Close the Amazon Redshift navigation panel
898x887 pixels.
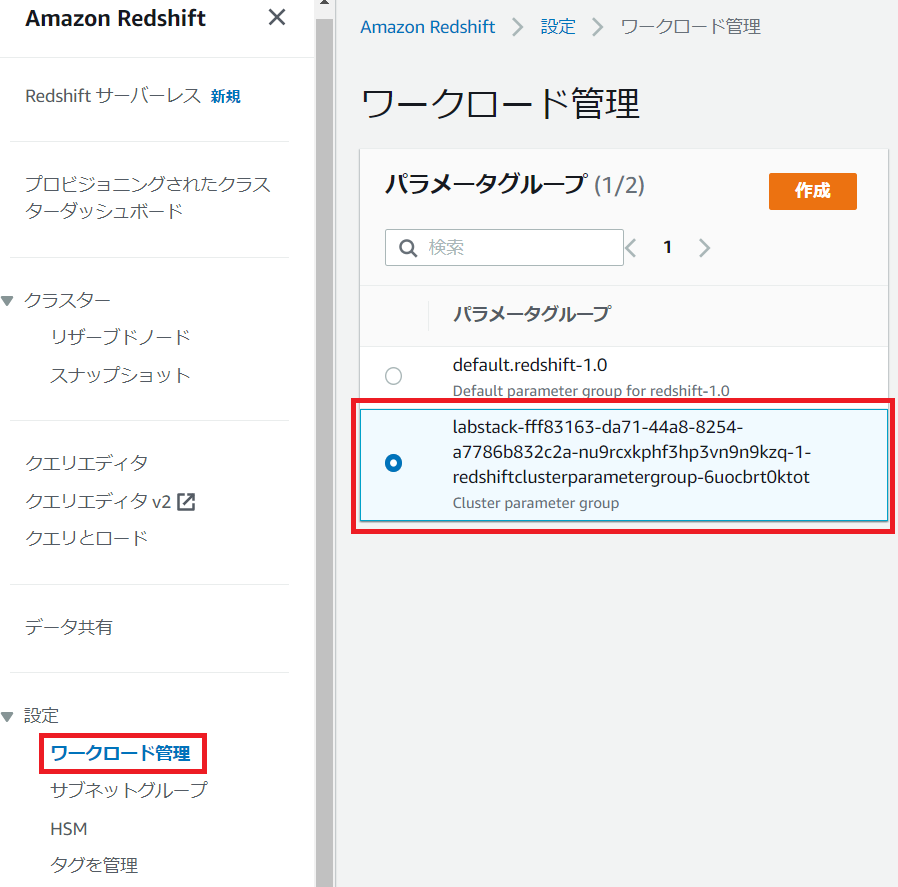[x=277, y=18]
